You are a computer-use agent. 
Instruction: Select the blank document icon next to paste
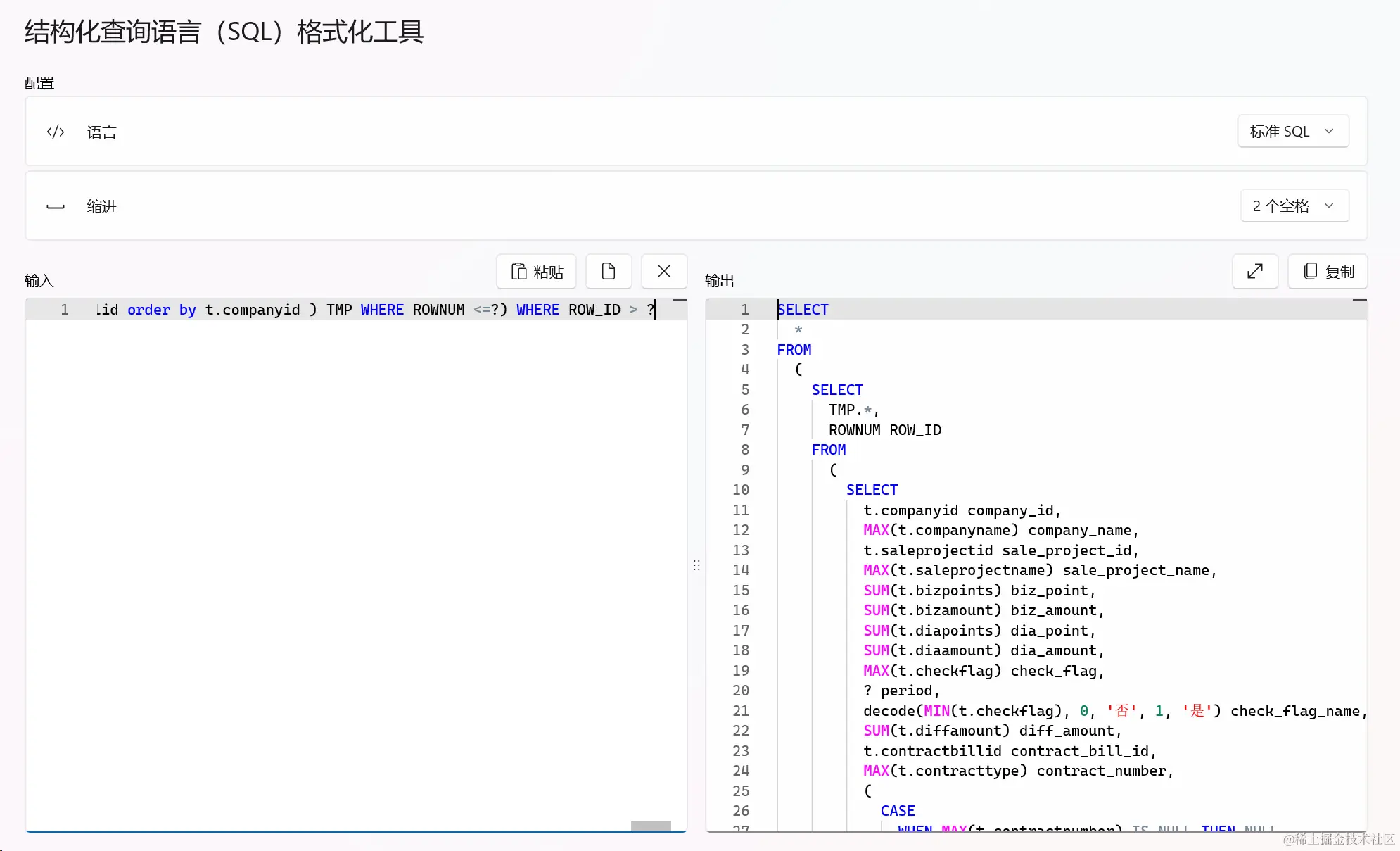(609, 271)
